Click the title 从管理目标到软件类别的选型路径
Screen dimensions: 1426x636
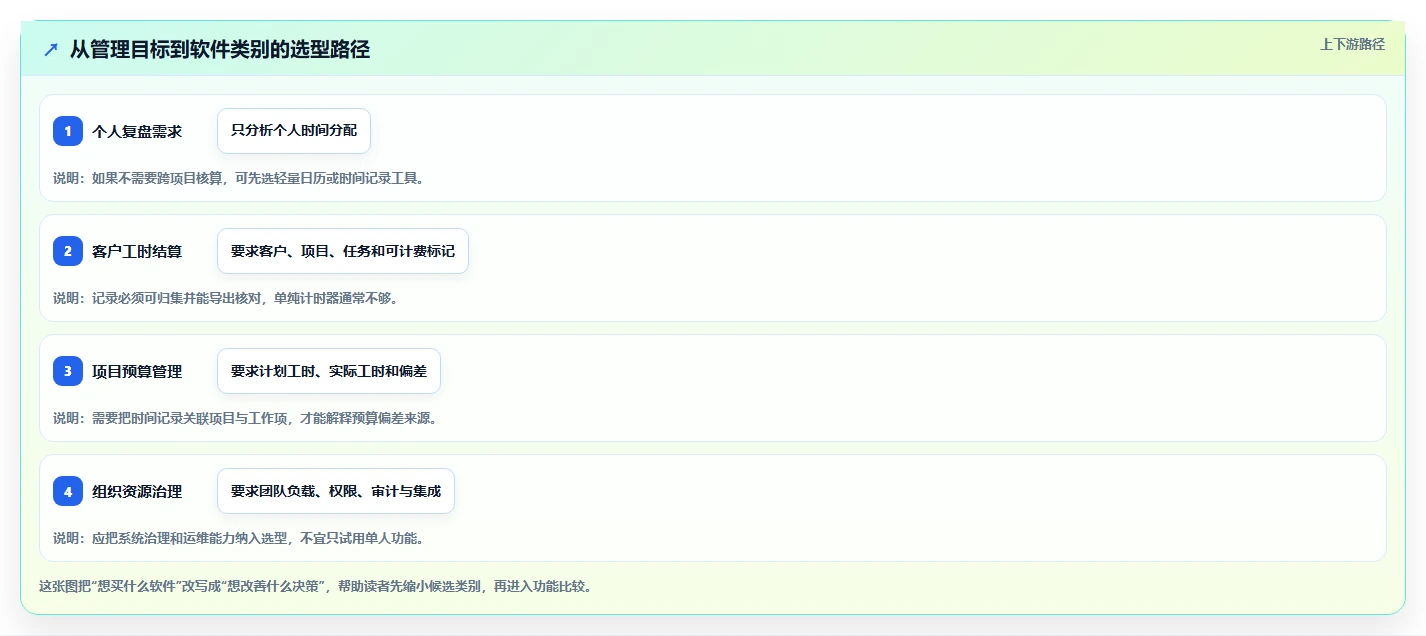220,49
